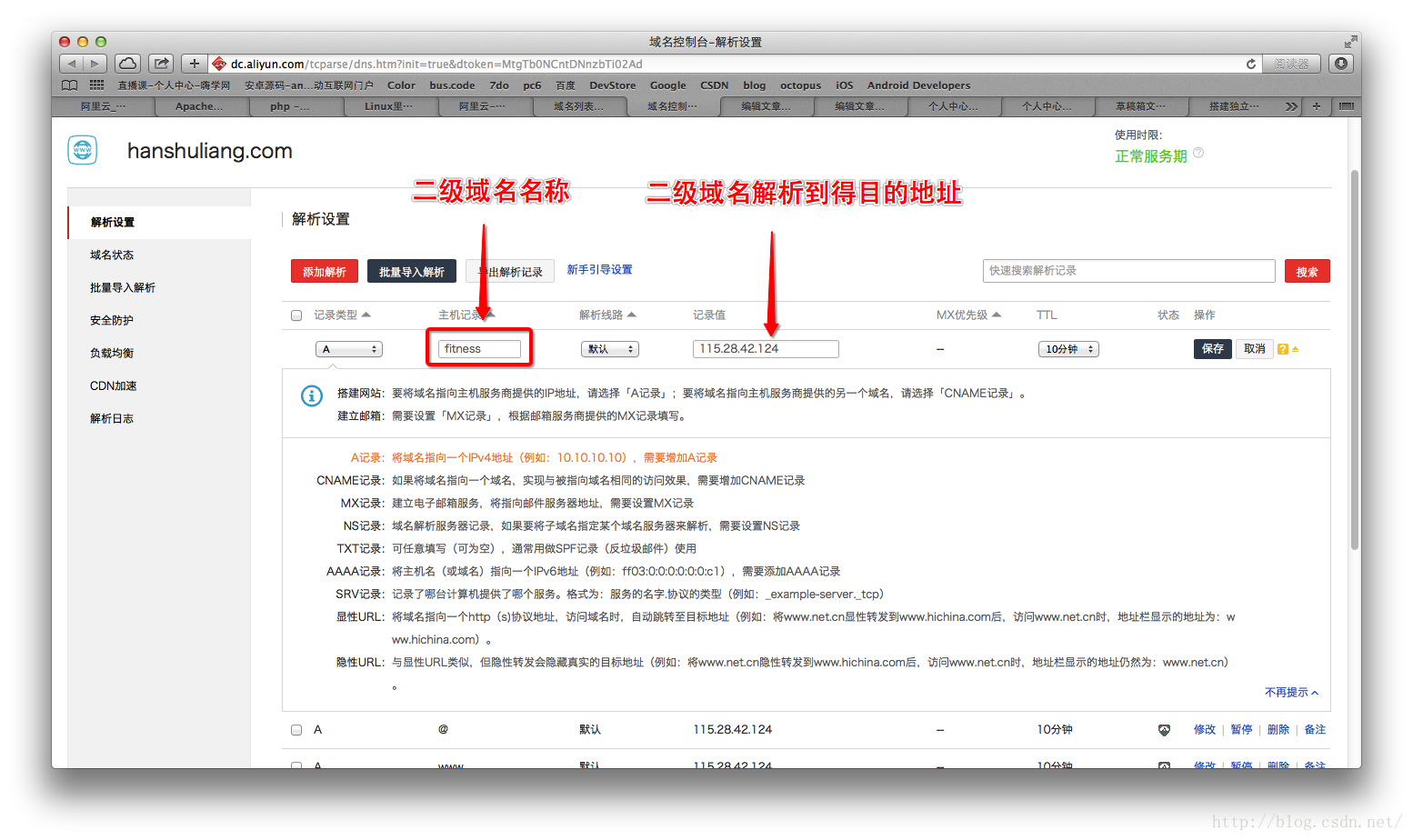Tick the select-all checkbox in table header
The width and height of the screenshot is (1413, 840).
(x=296, y=315)
